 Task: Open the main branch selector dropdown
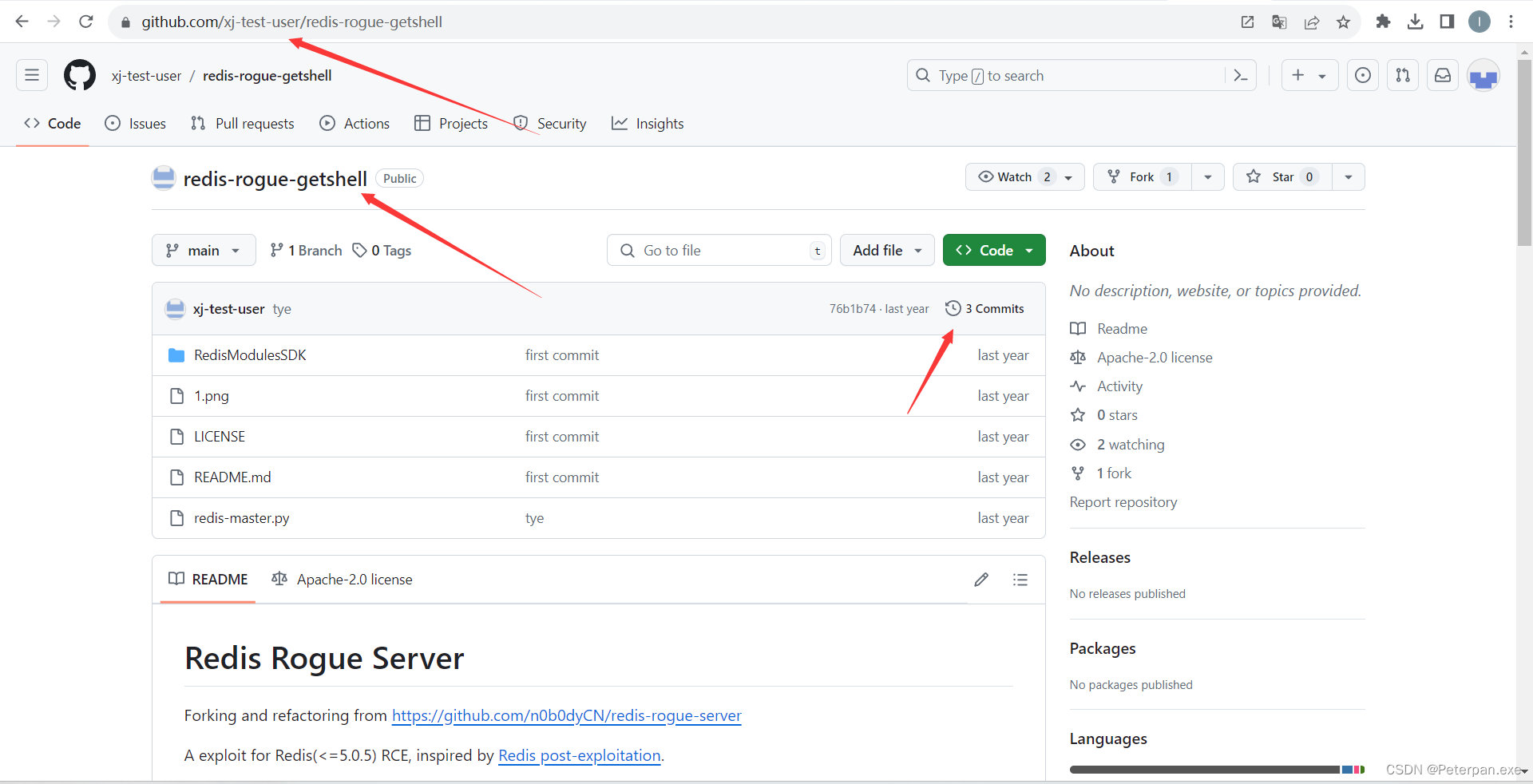pyautogui.click(x=204, y=250)
